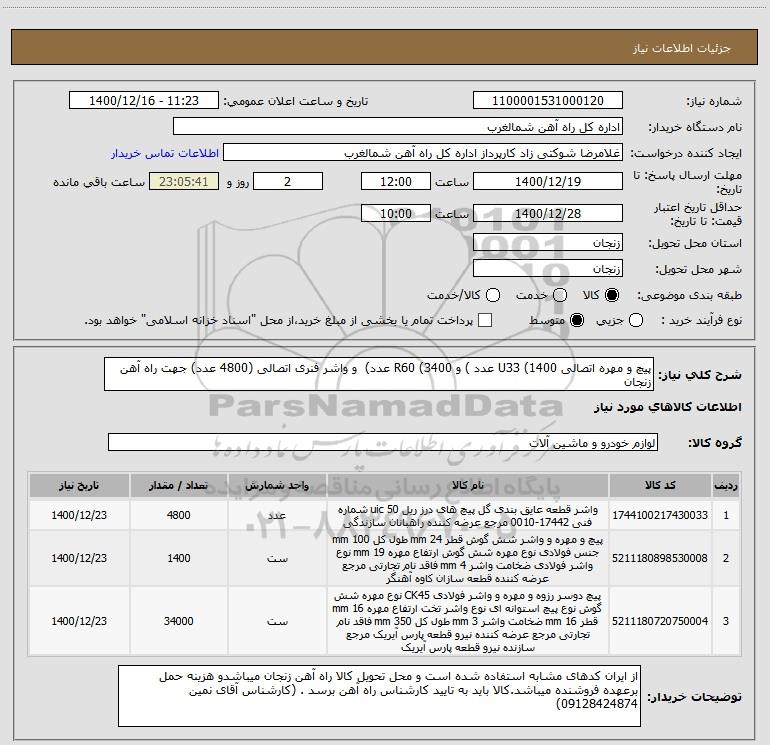The width and height of the screenshot is (770, 745).
Task: Click the price validity date 1400/12/28
Action: (548, 214)
